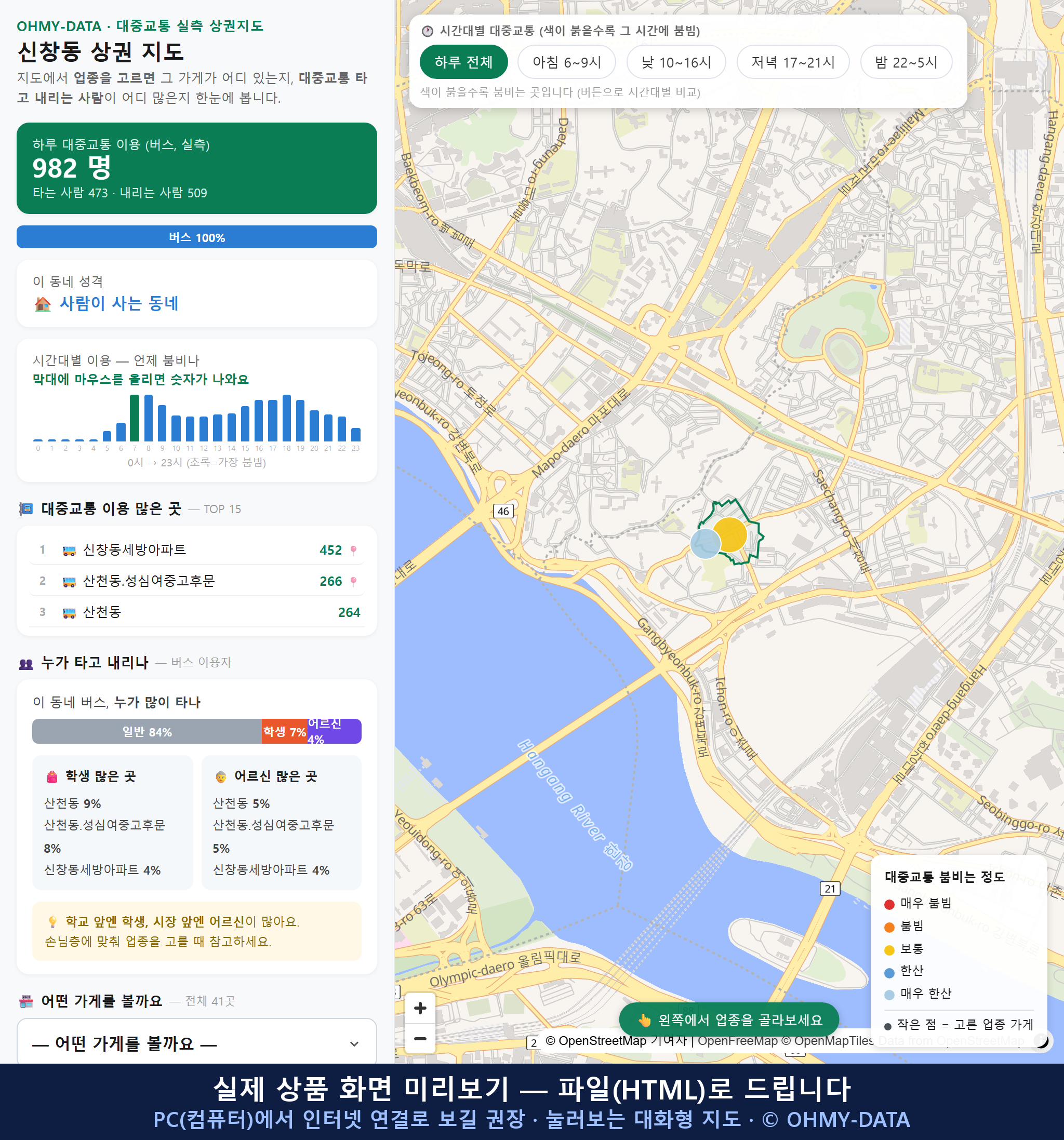This screenshot has width=1064, height=1140.
Task: Click the green 982 명 daily ridership card
Action: click(x=197, y=168)
